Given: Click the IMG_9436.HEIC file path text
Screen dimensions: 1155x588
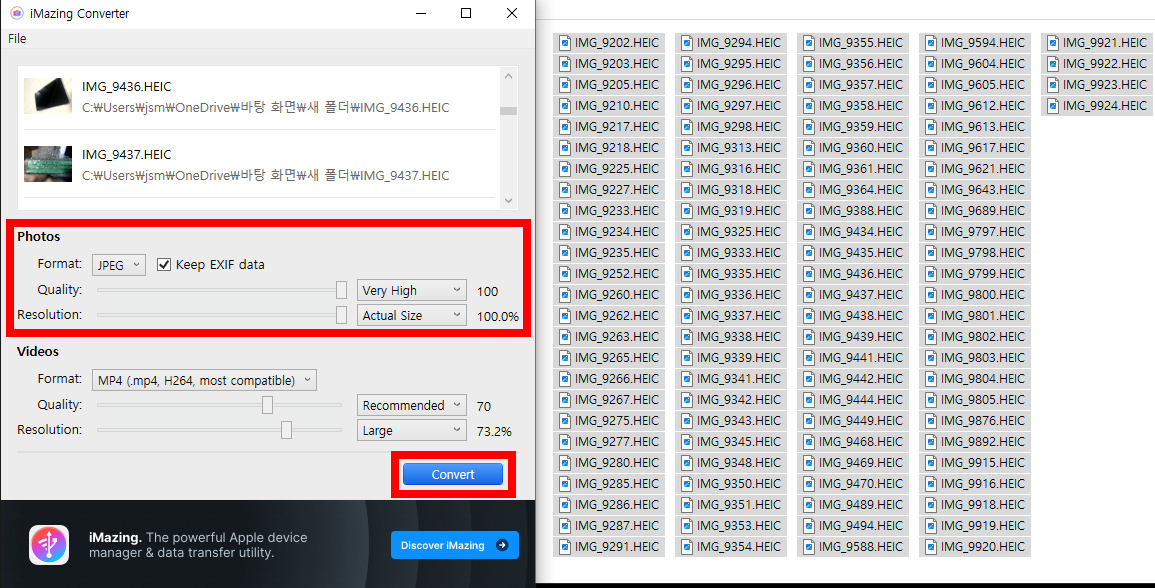Looking at the screenshot, I should 265,108.
